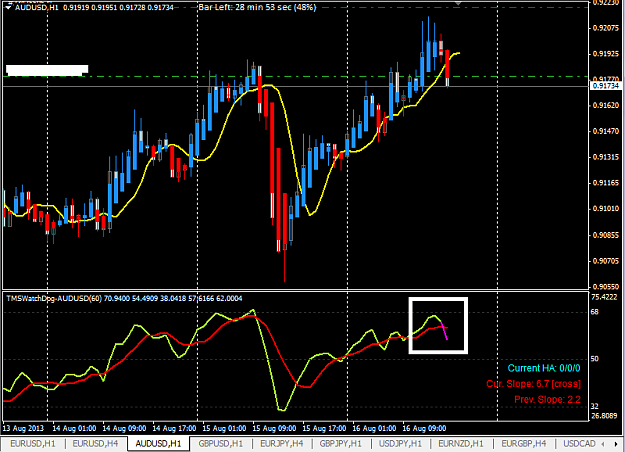The image size is (625, 452).
Task: Switch to the GBPUSD,H1 chart tab
Action: coord(220,444)
